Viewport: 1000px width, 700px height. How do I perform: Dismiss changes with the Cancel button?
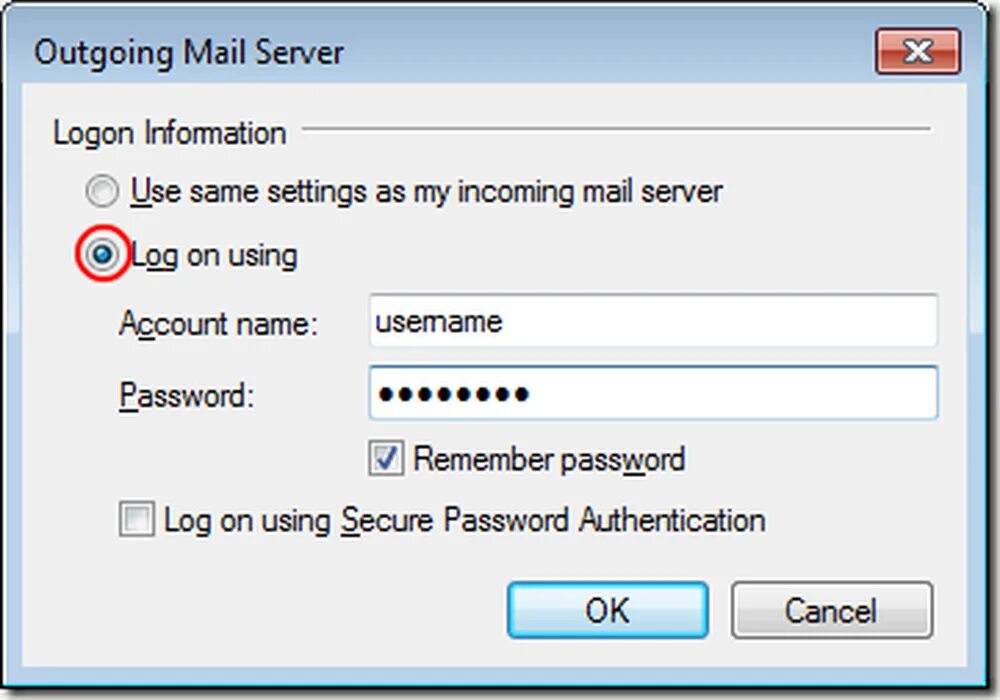click(x=832, y=610)
